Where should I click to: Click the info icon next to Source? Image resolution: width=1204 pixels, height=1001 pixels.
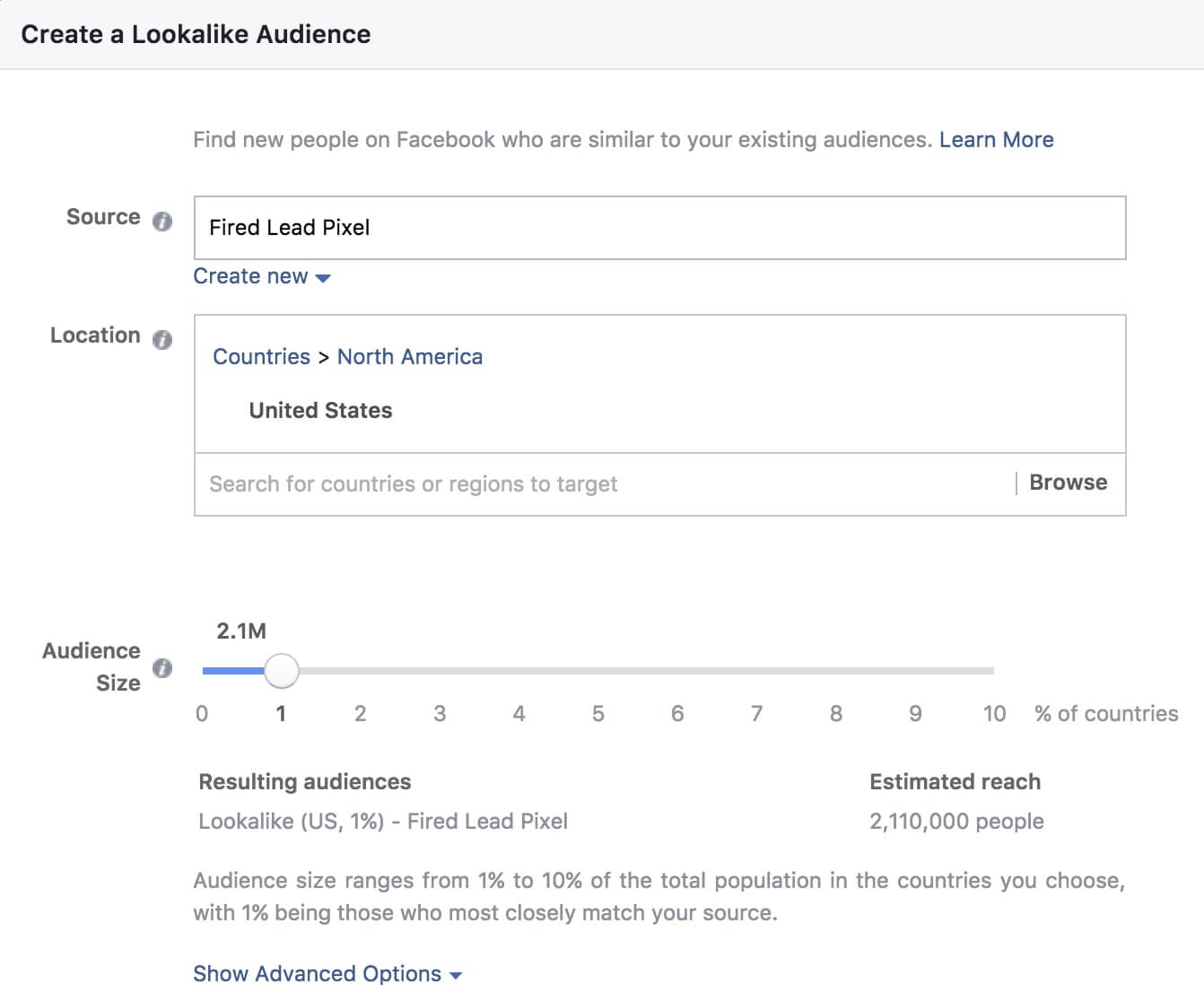[x=162, y=221]
